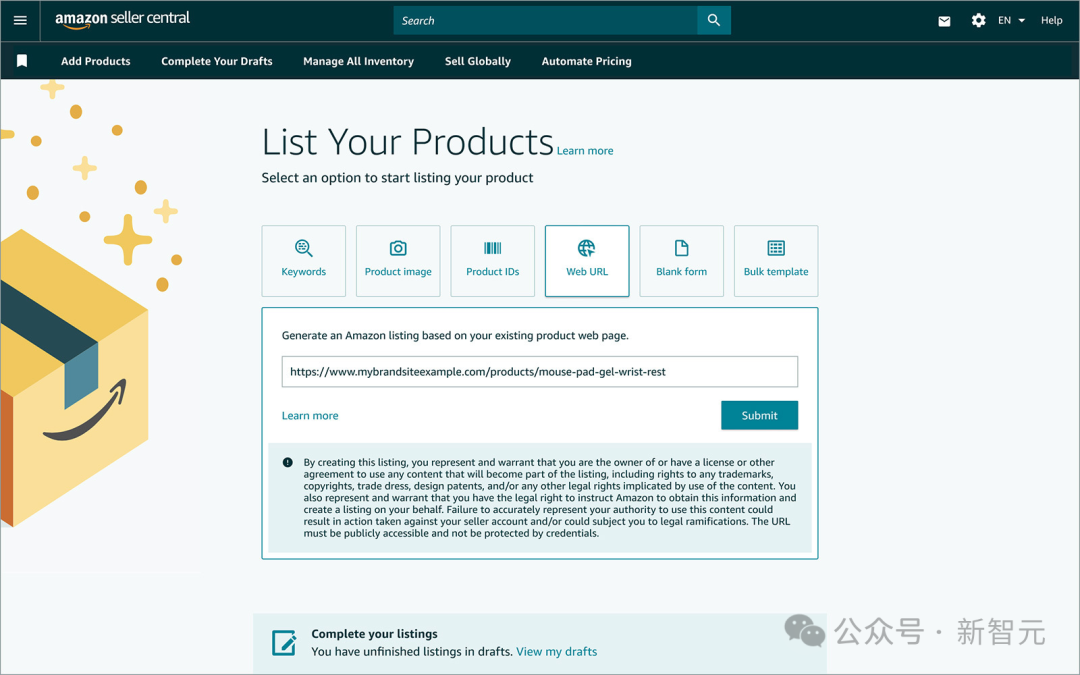Click the product web page URL field
This screenshot has width=1080, height=675.
tap(540, 372)
